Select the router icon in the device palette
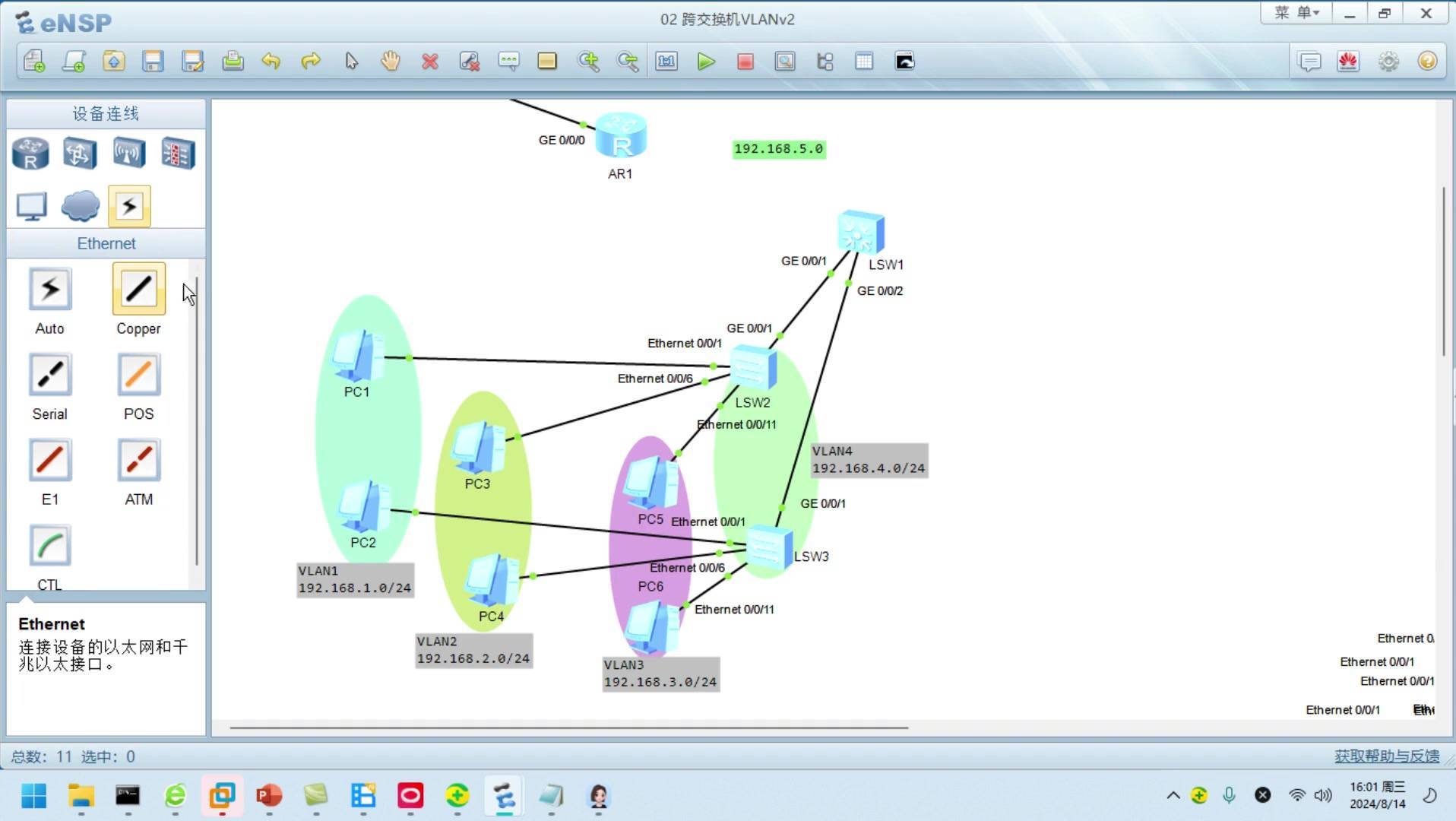The image size is (1456, 821). click(x=30, y=153)
